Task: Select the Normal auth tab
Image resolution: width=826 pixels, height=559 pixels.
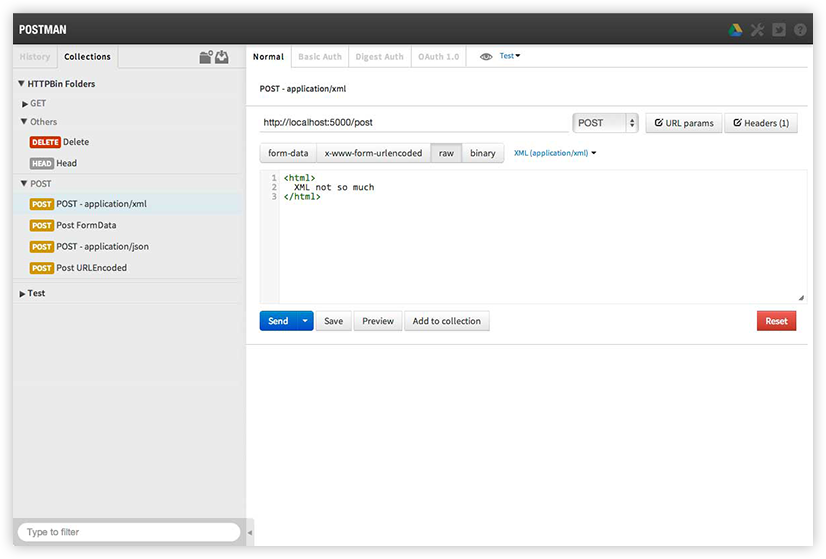Action: [x=268, y=56]
